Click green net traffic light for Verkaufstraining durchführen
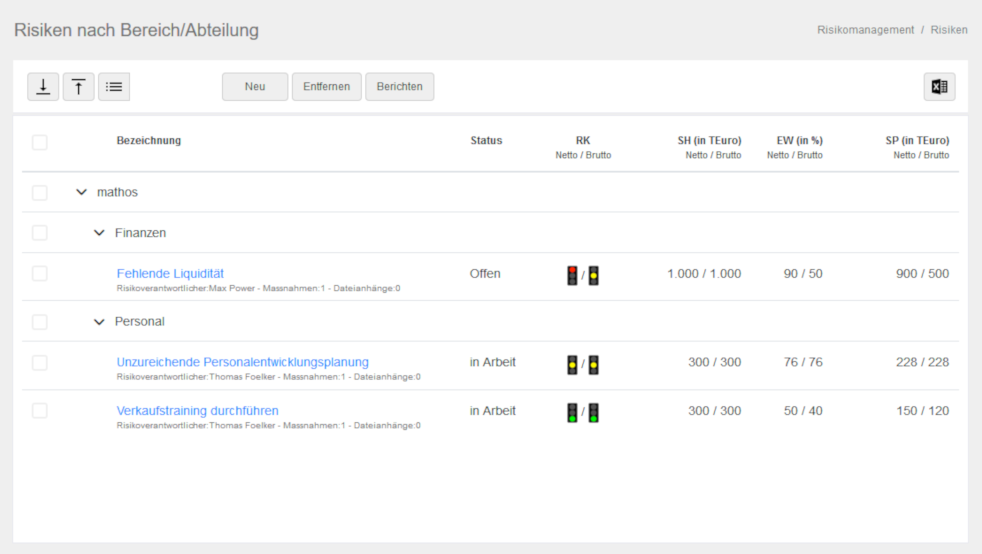This screenshot has width=982, height=554. pos(572,412)
